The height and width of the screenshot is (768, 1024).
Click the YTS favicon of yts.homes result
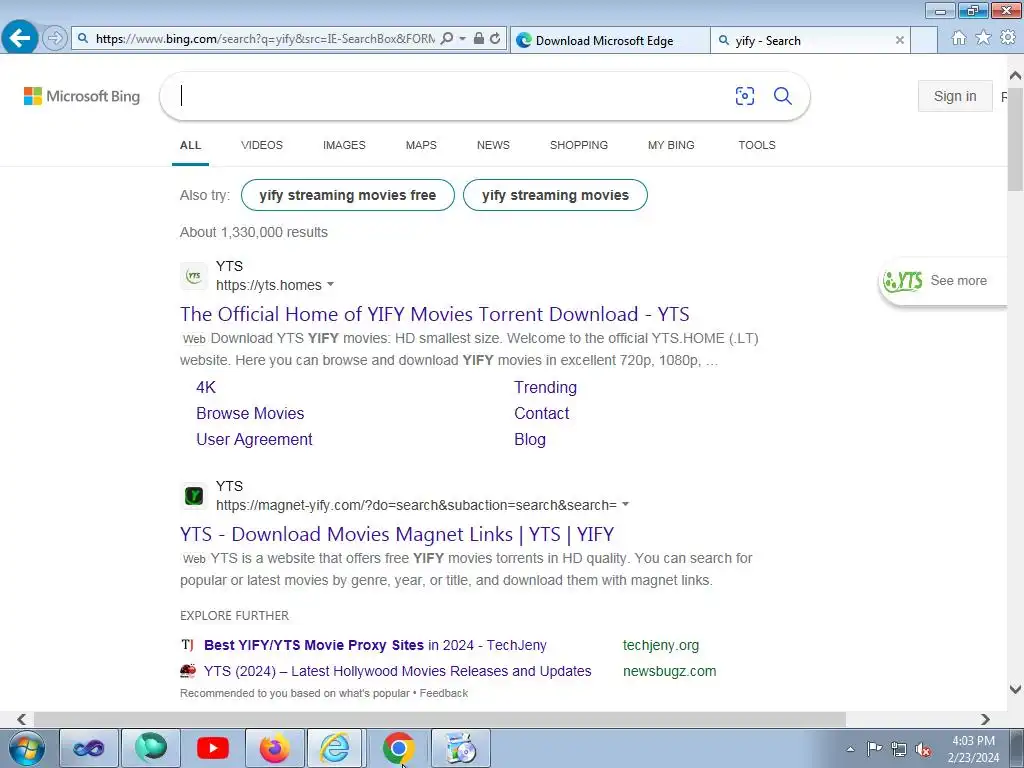click(193, 276)
